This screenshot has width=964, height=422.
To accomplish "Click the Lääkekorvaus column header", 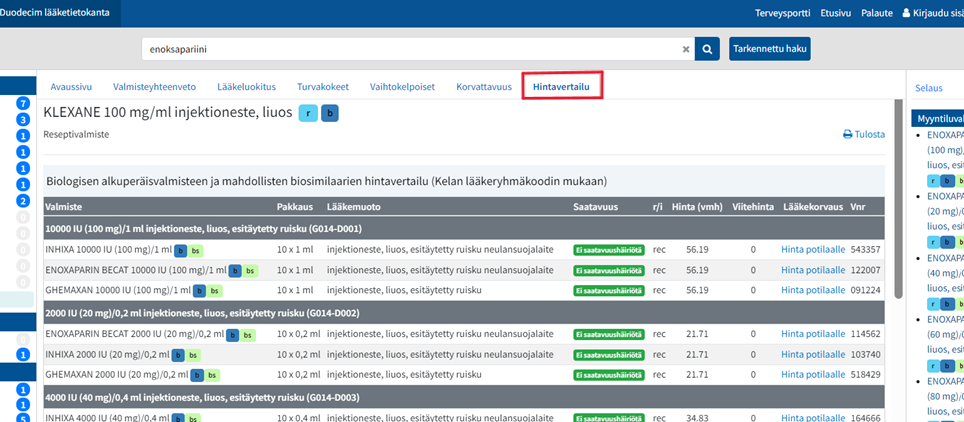I will click(x=813, y=207).
